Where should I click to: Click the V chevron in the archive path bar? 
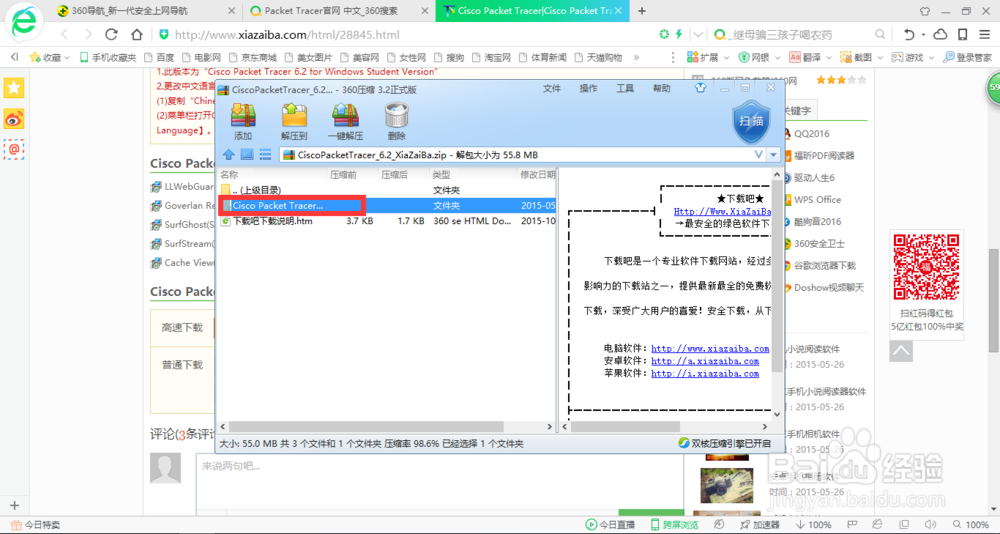click(x=759, y=154)
